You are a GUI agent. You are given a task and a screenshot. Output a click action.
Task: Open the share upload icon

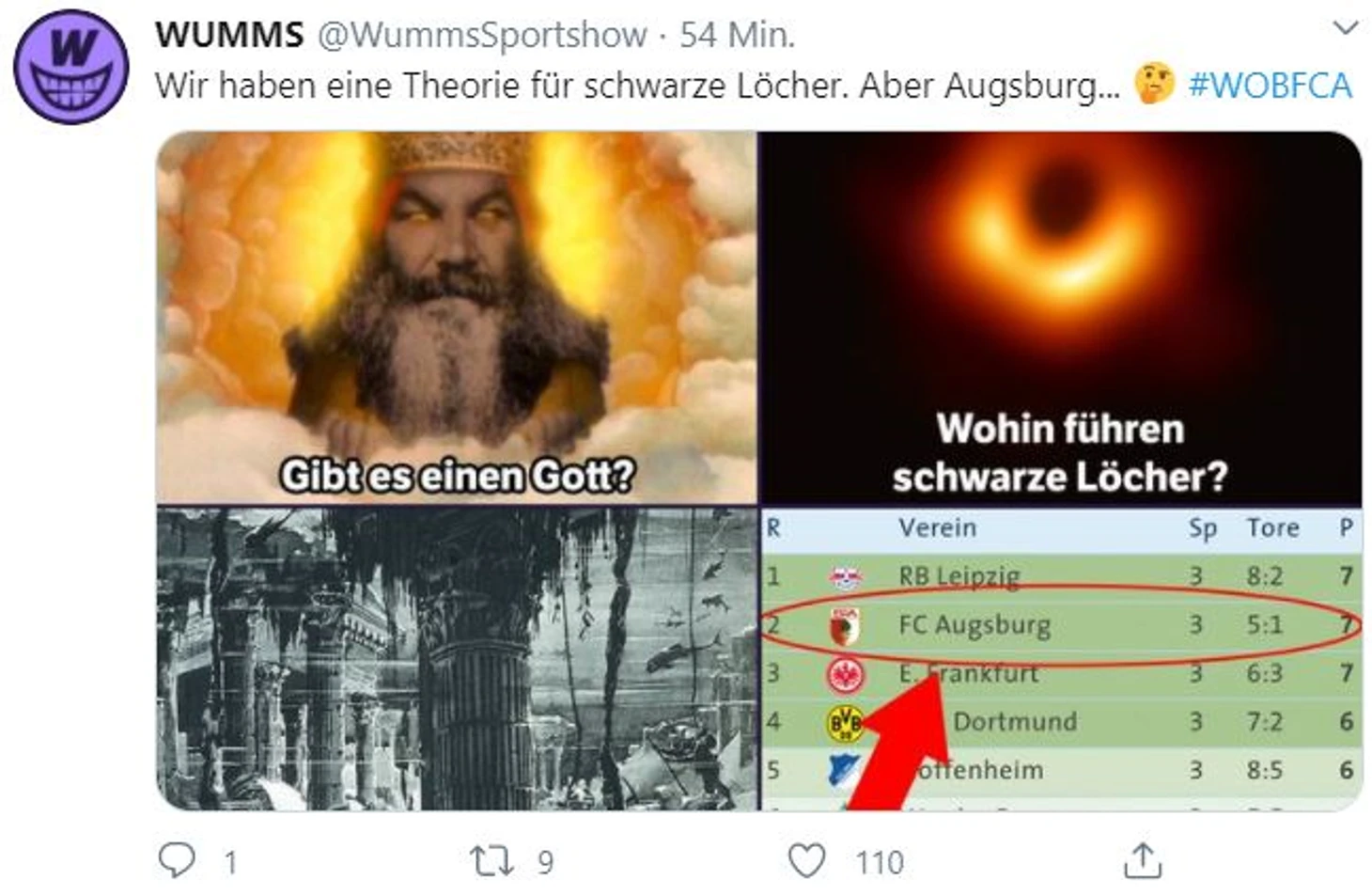coord(1142,860)
